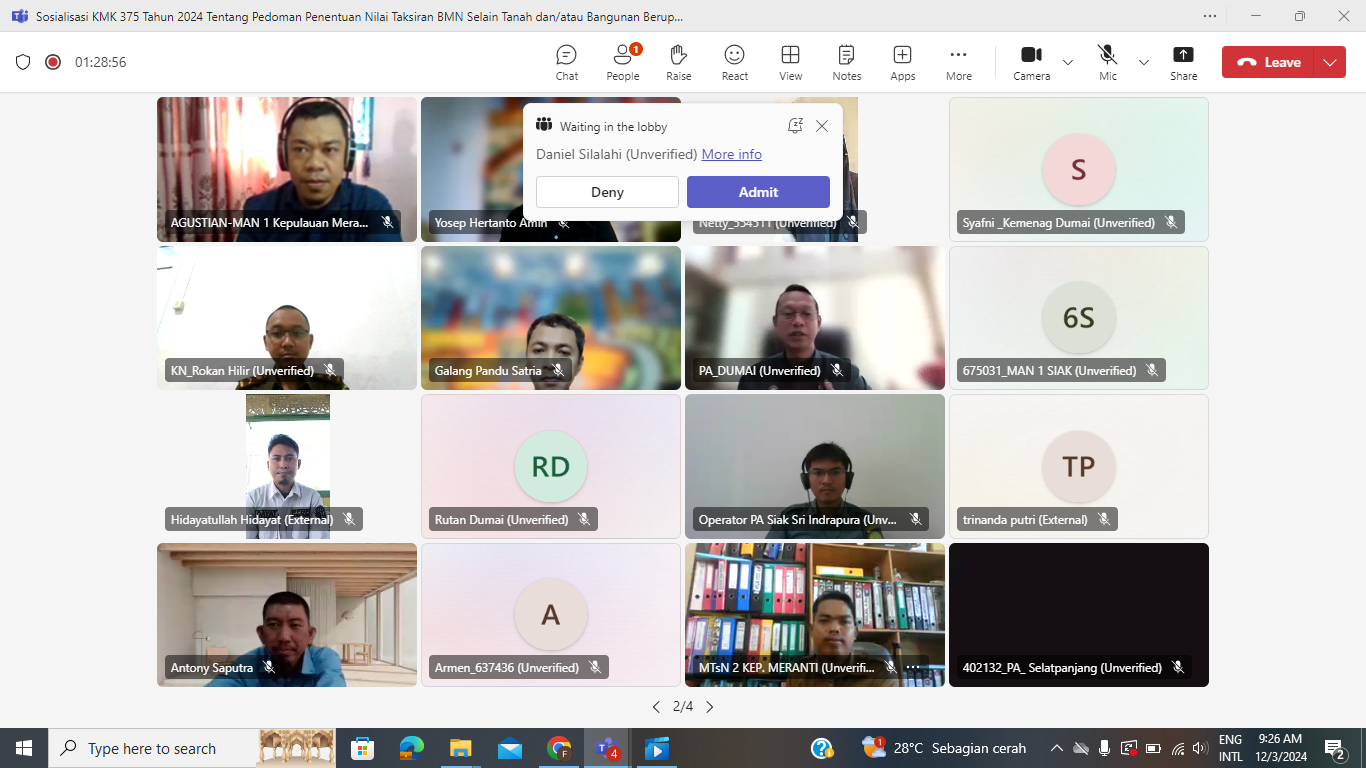Open the View layout options
Image resolution: width=1366 pixels, height=768 pixels.
click(x=790, y=62)
